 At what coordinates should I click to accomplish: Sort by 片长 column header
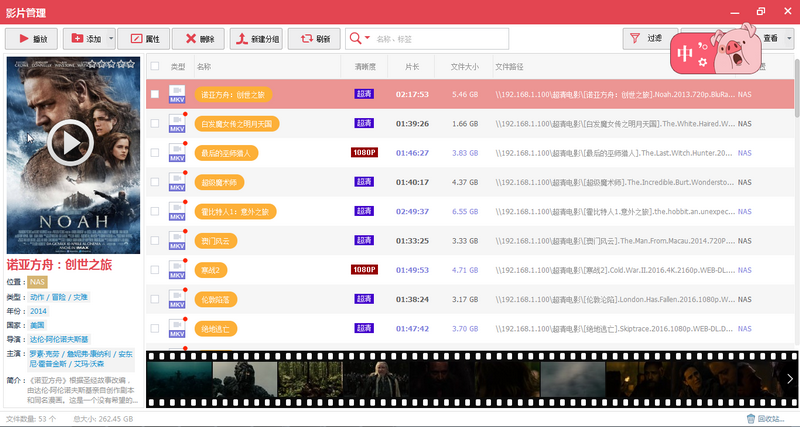[412, 66]
